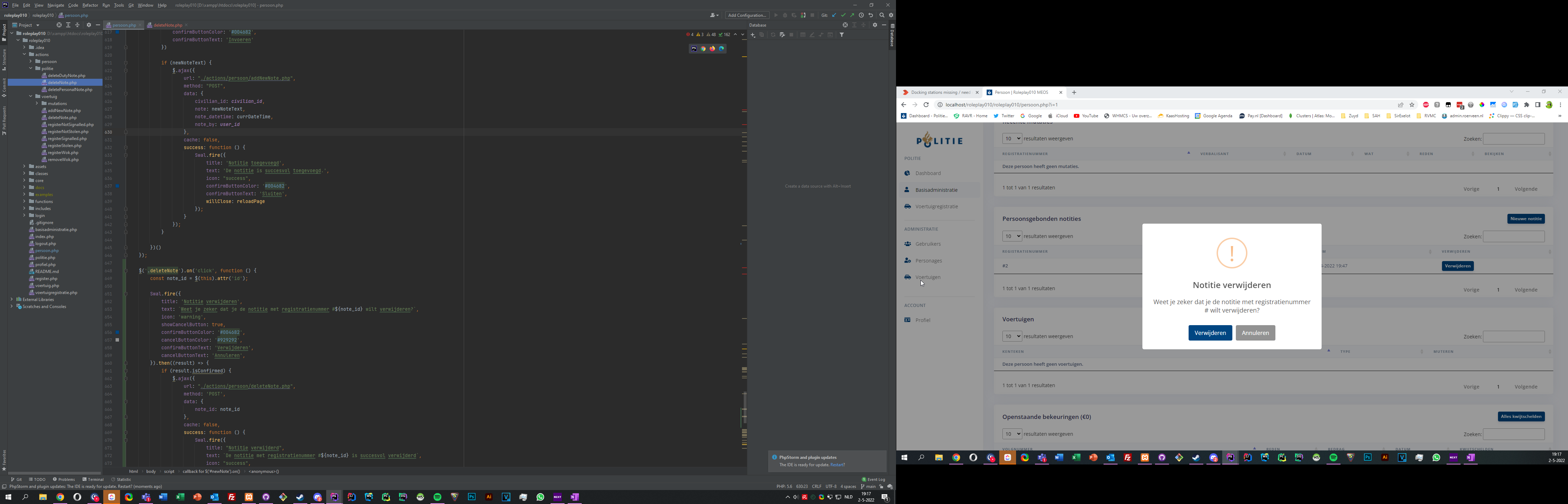This screenshot has width=1568, height=504.
Task: Switch to the deleteNote.php editor tab
Action: (x=167, y=25)
